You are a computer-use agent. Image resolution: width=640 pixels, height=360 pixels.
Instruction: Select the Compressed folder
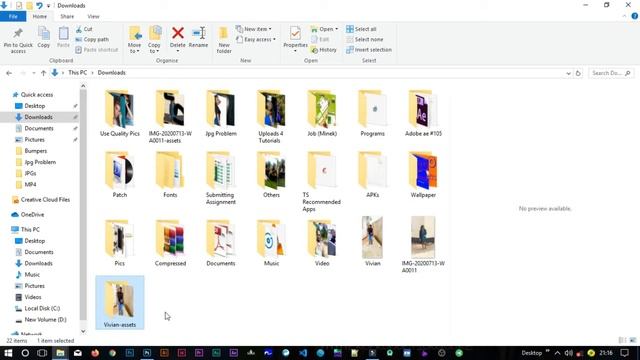point(170,243)
